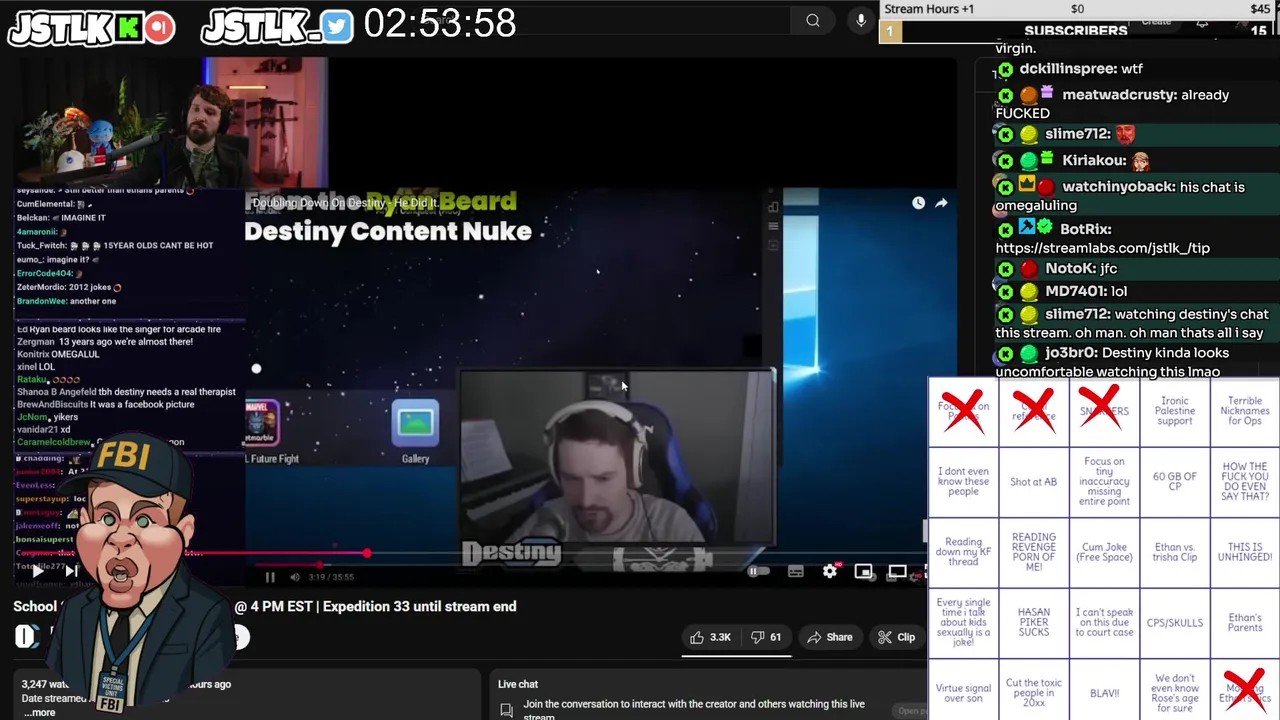Select bingo cell 'Ethan's Parents'
The height and width of the screenshot is (720, 1280).
pyautogui.click(x=1244, y=622)
